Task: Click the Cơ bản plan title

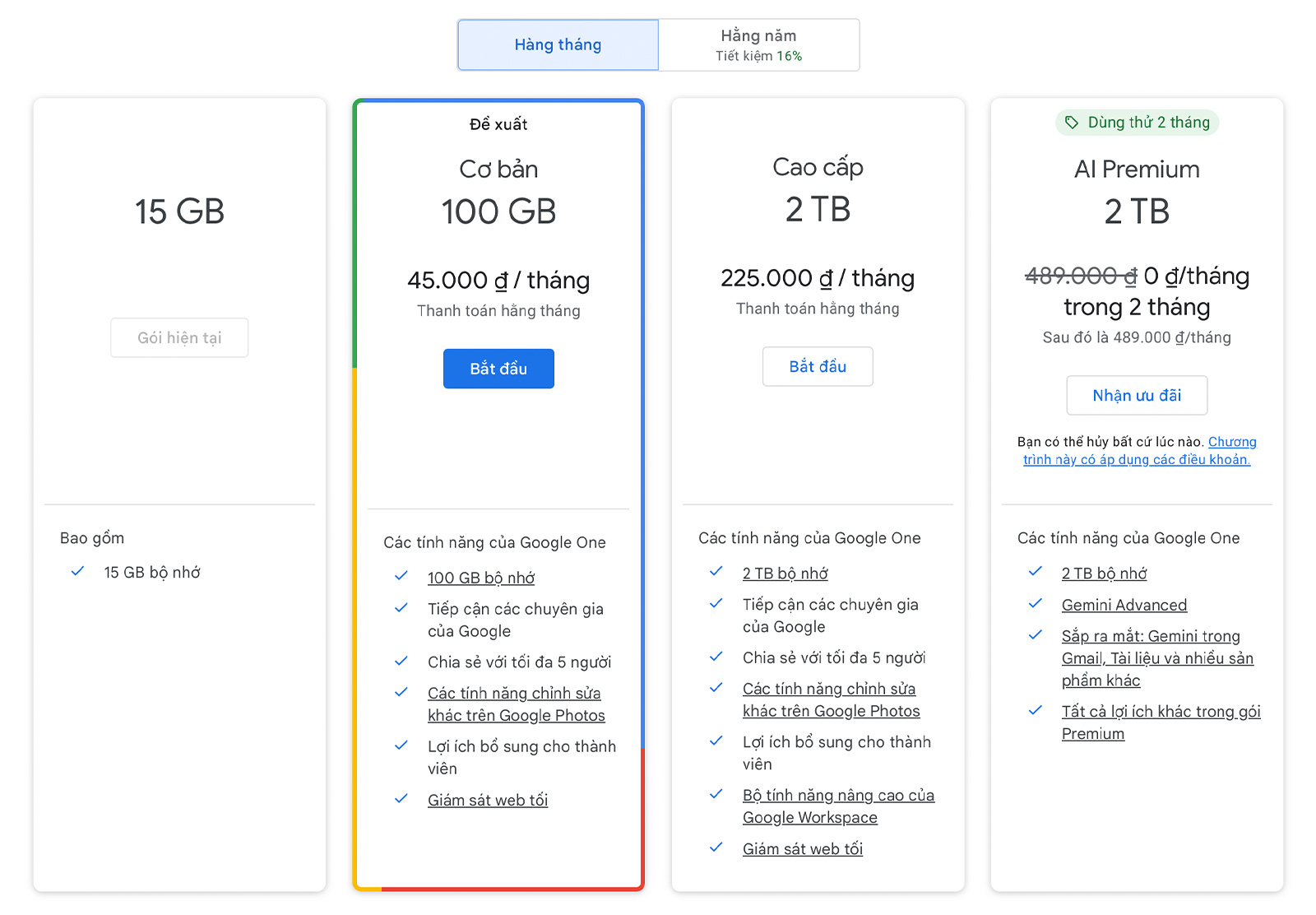Action: click(x=498, y=170)
